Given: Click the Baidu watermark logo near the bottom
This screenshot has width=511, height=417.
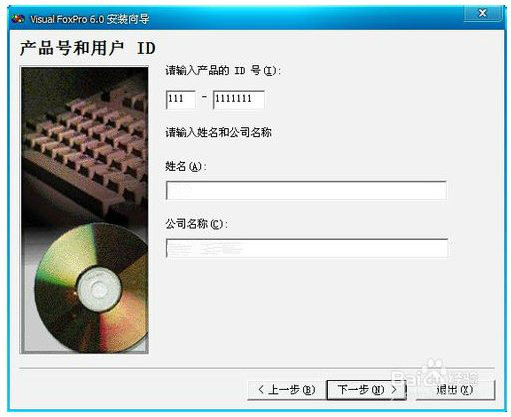Looking at the screenshot, I should pos(435,375).
